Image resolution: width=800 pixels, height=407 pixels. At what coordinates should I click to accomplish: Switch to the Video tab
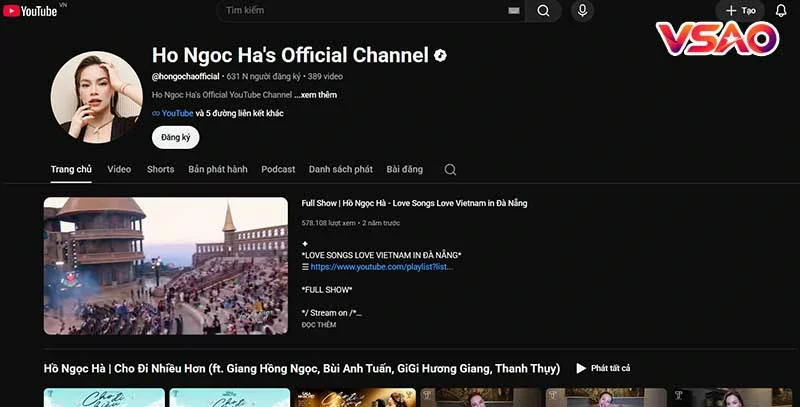tap(119, 169)
